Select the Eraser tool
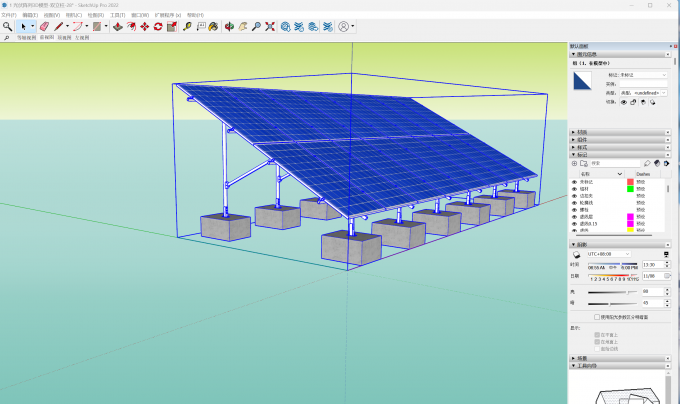Screen dimensions: 680x404 point(44,26)
